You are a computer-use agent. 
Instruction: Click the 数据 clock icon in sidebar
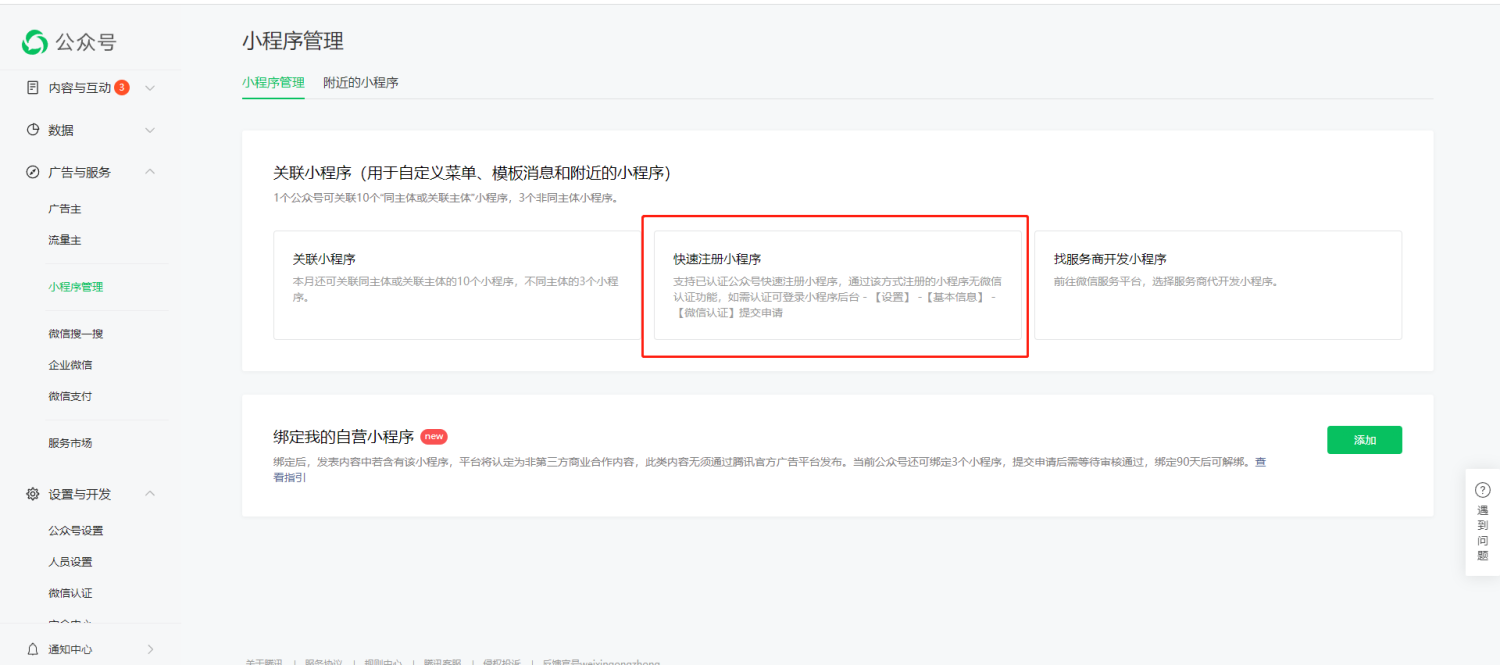[31, 129]
